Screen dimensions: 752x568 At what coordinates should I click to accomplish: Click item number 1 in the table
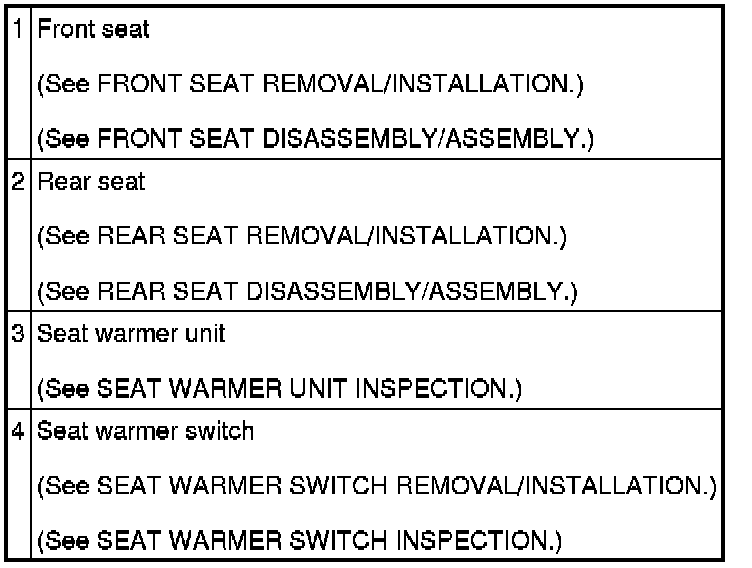pos(19,30)
